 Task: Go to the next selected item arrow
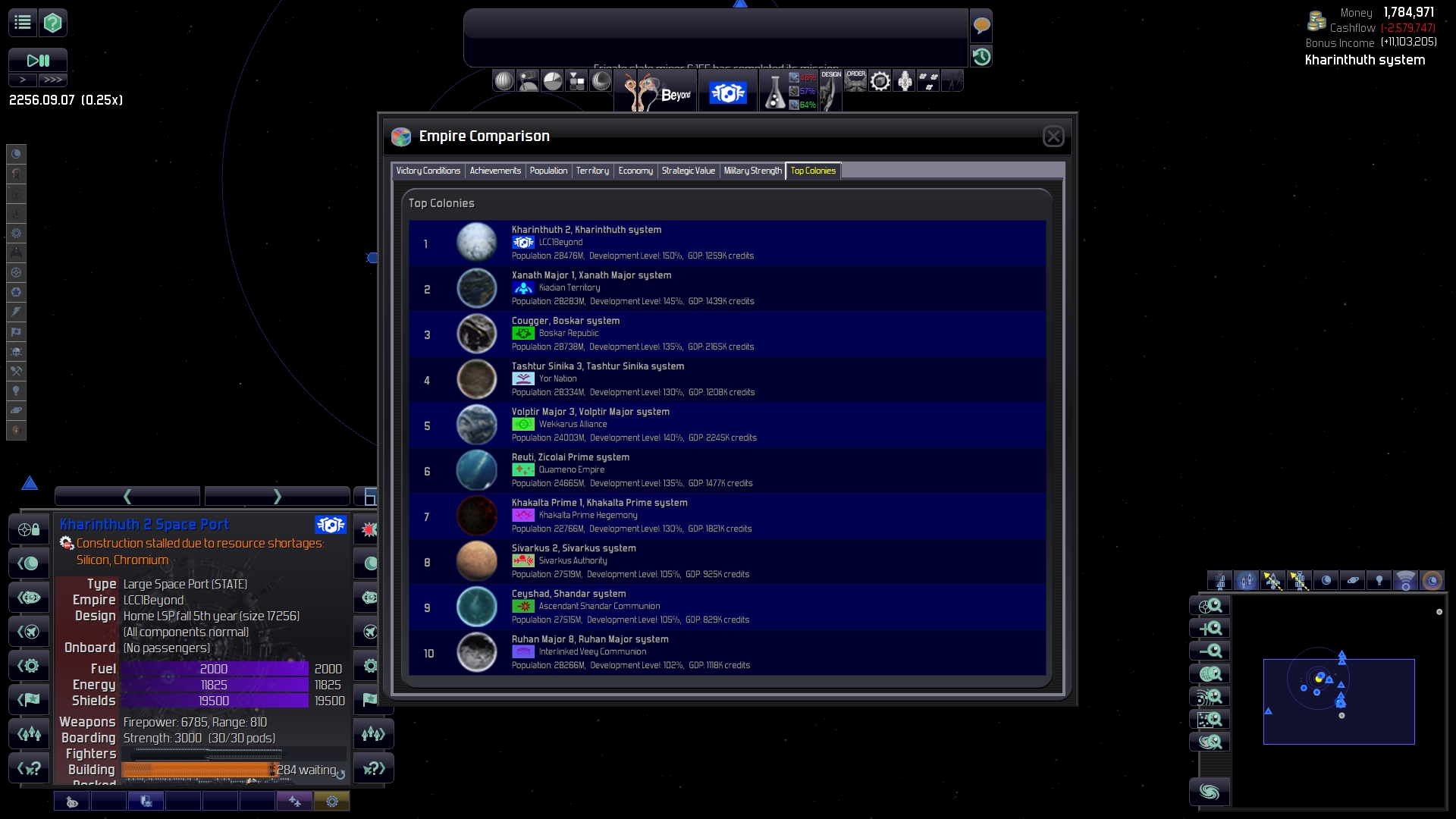(x=277, y=497)
